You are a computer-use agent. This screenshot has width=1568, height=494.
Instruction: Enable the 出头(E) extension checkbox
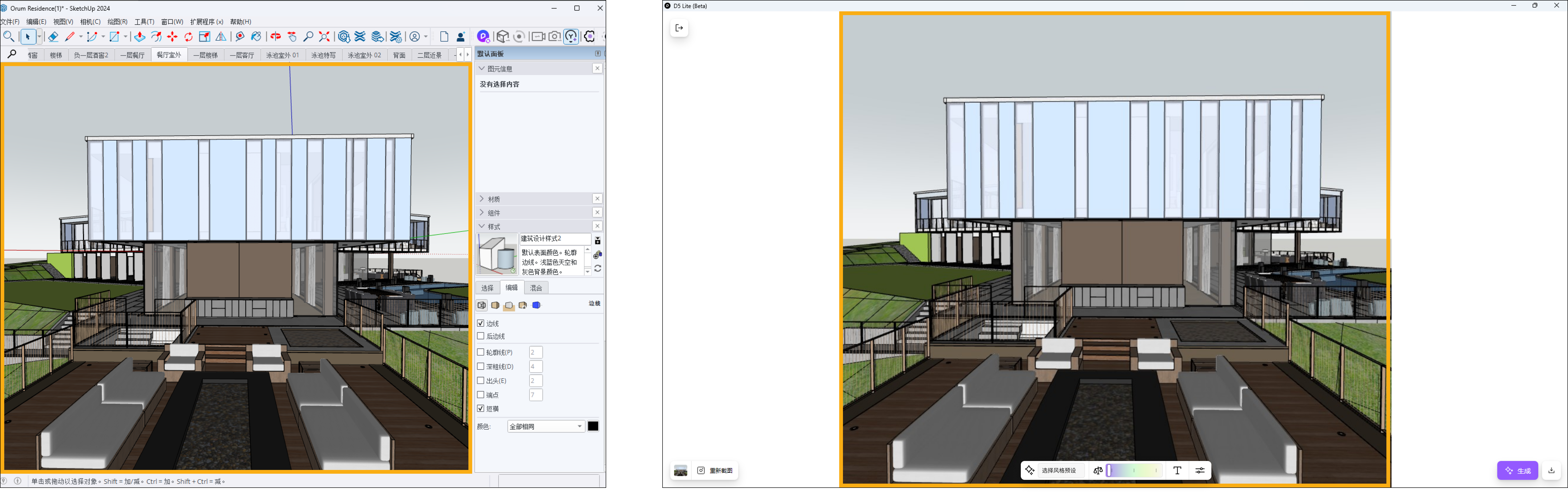click(481, 381)
